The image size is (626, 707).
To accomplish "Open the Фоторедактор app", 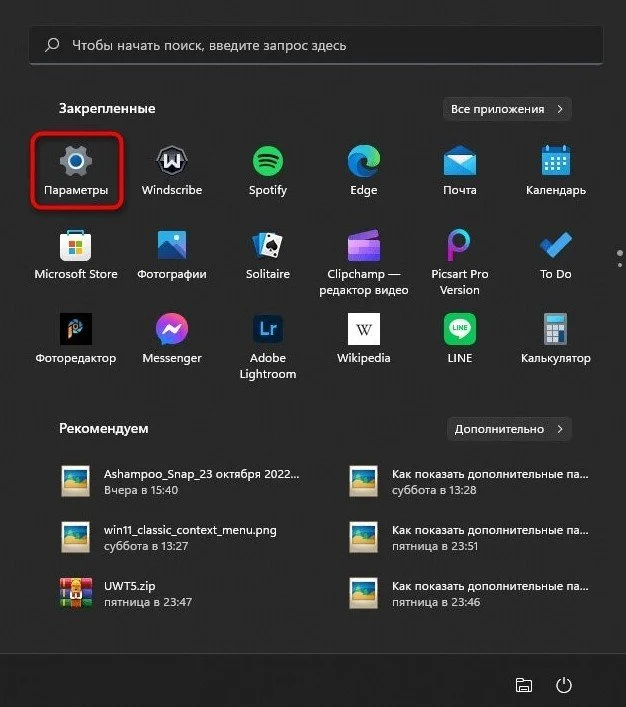I will click(x=76, y=339).
